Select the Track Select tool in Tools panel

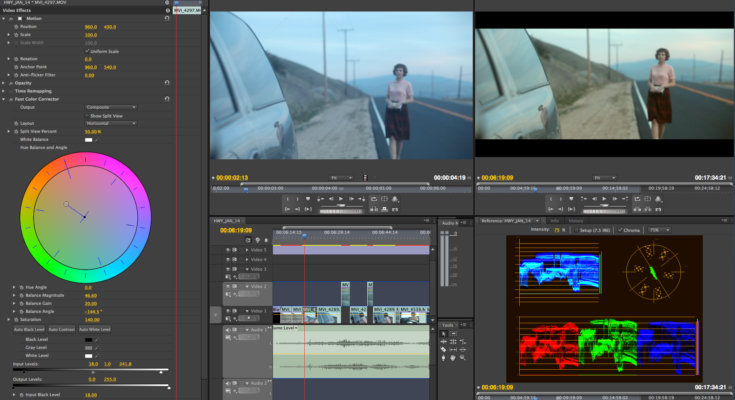[453, 333]
